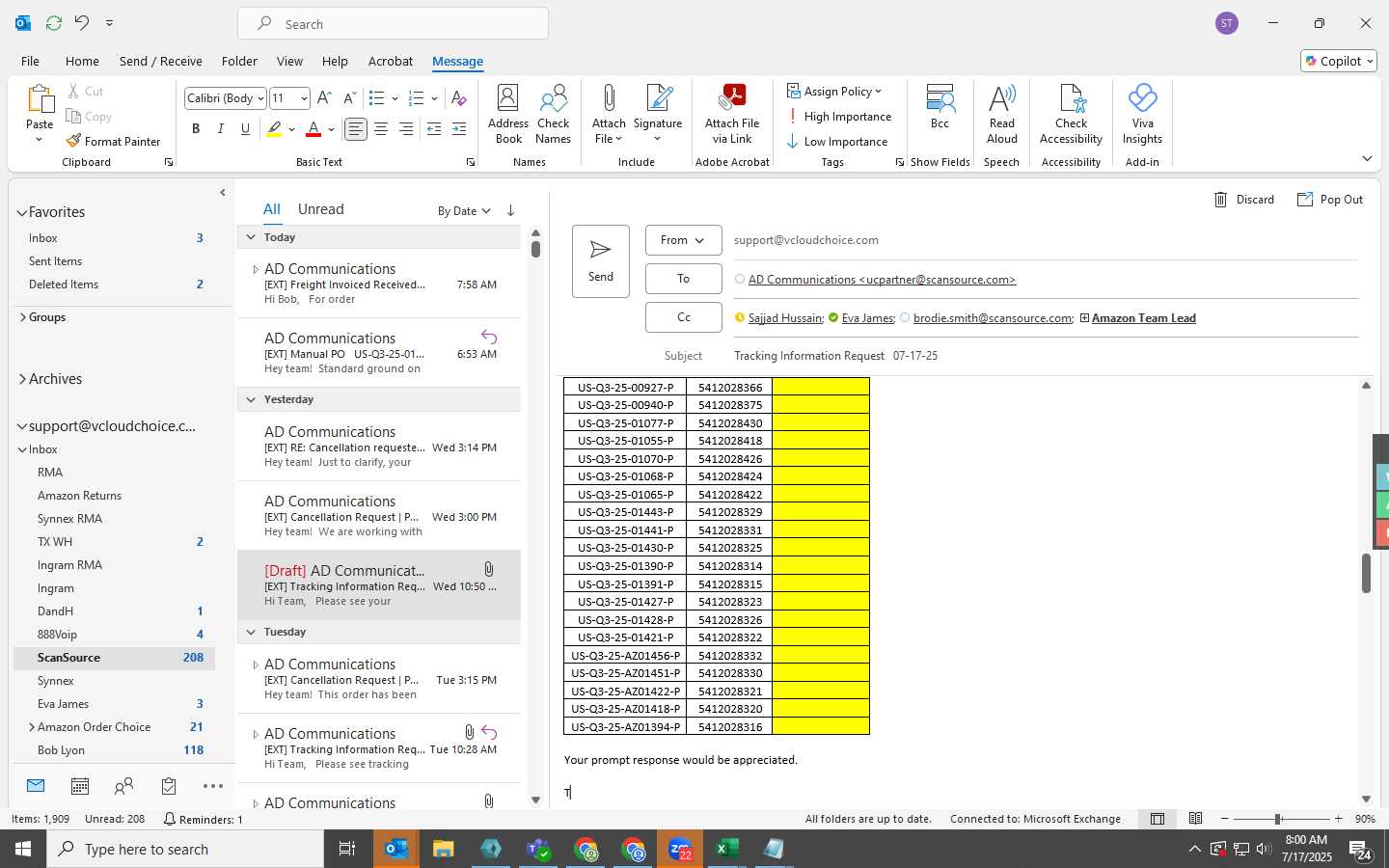Show the Bcc field
Image resolution: width=1389 pixels, height=868 pixels.
pos(940,106)
